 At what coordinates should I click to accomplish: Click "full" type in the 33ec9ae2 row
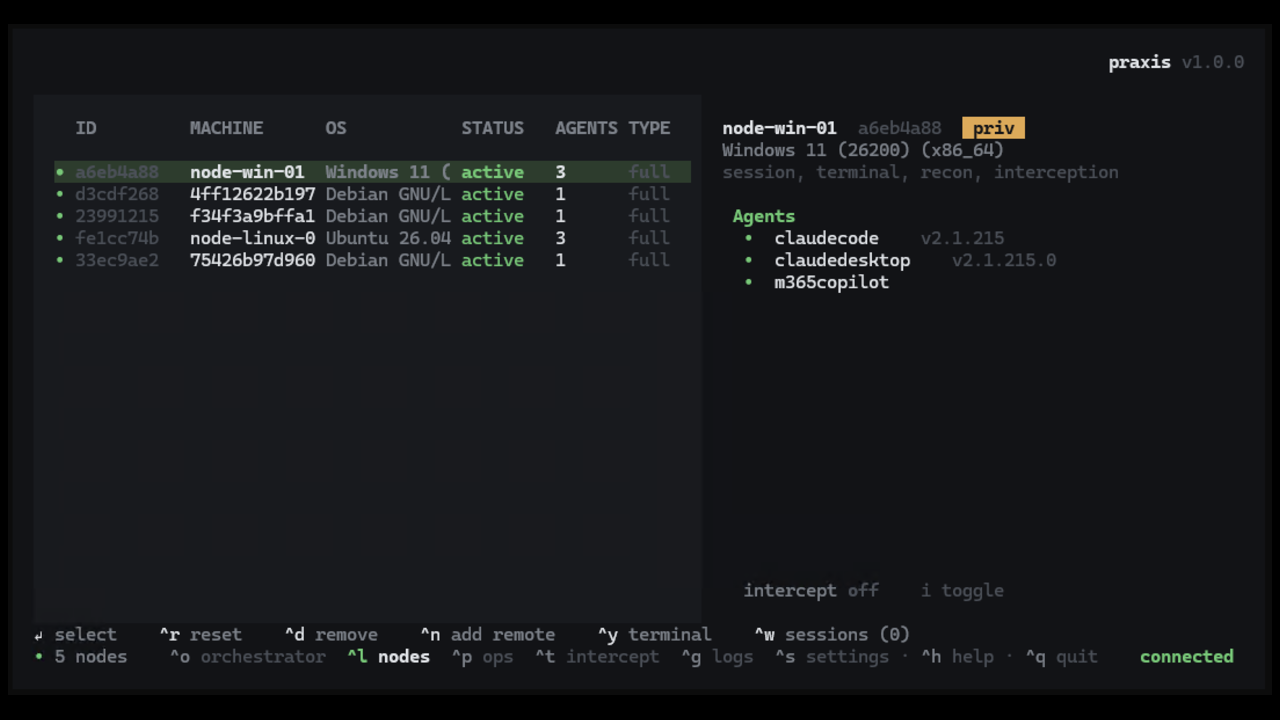click(649, 260)
